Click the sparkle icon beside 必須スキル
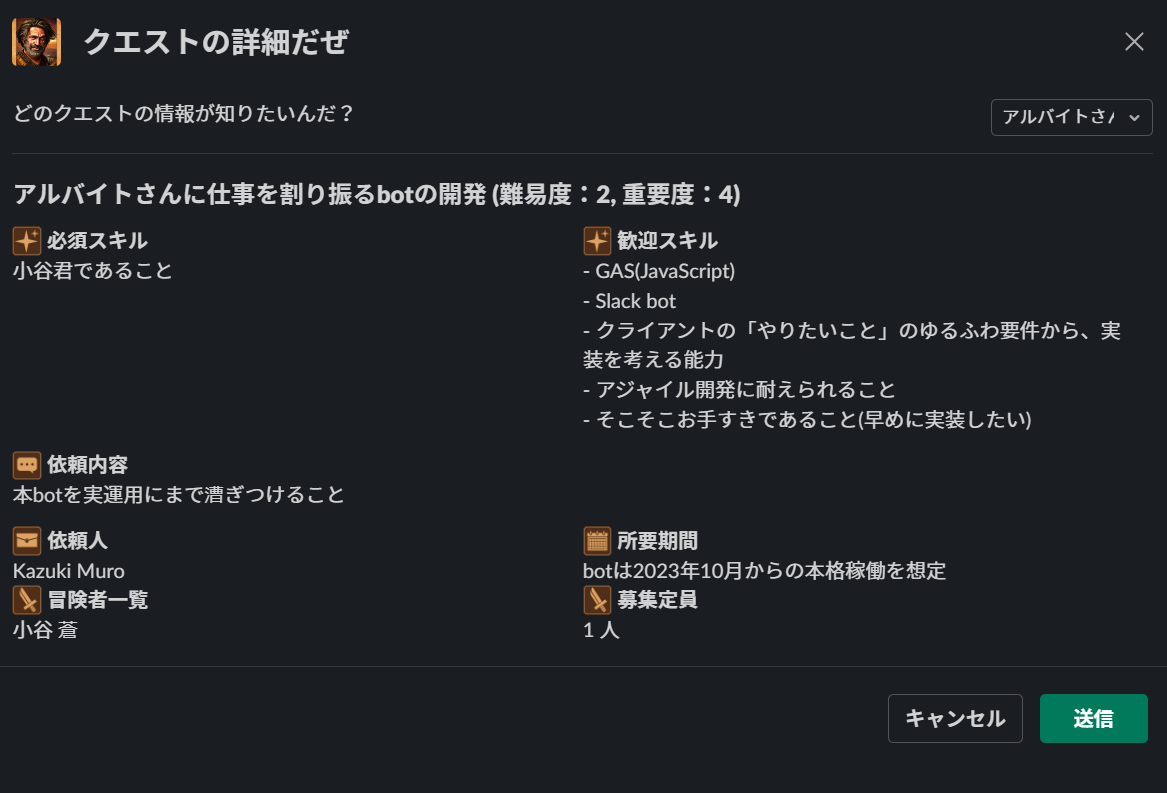 [x=27, y=241]
